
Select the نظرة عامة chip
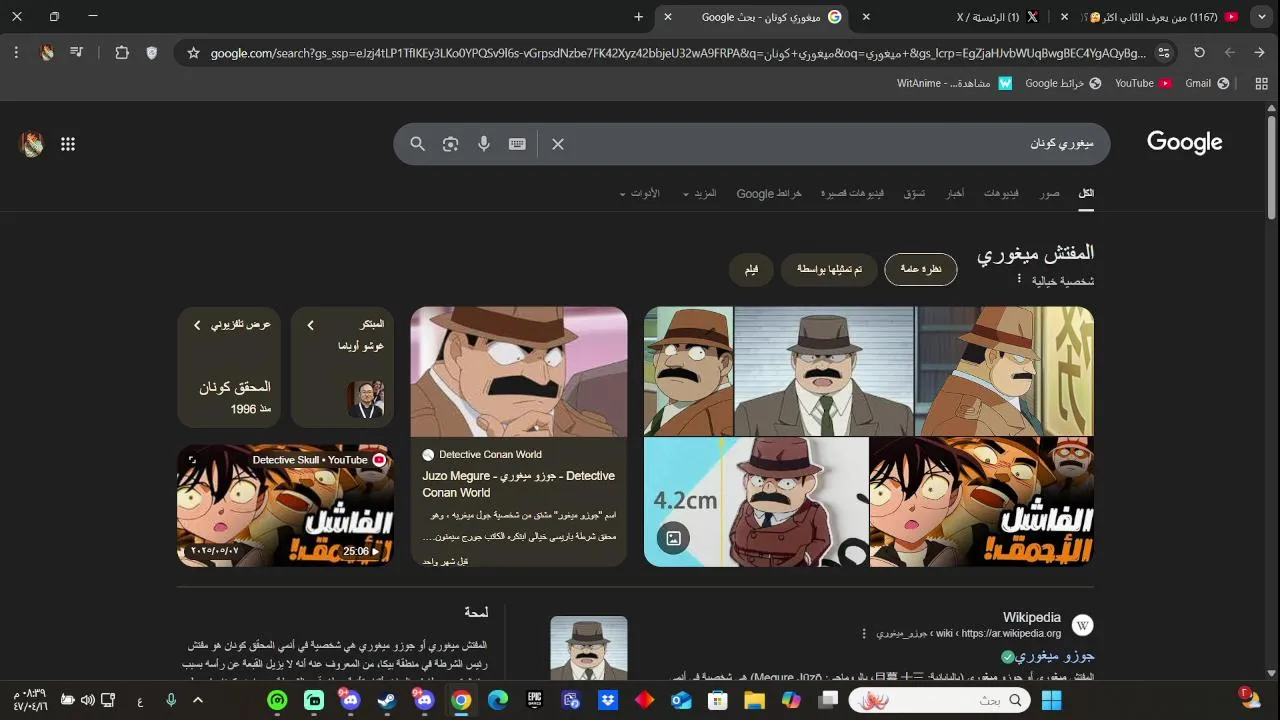tap(921, 269)
